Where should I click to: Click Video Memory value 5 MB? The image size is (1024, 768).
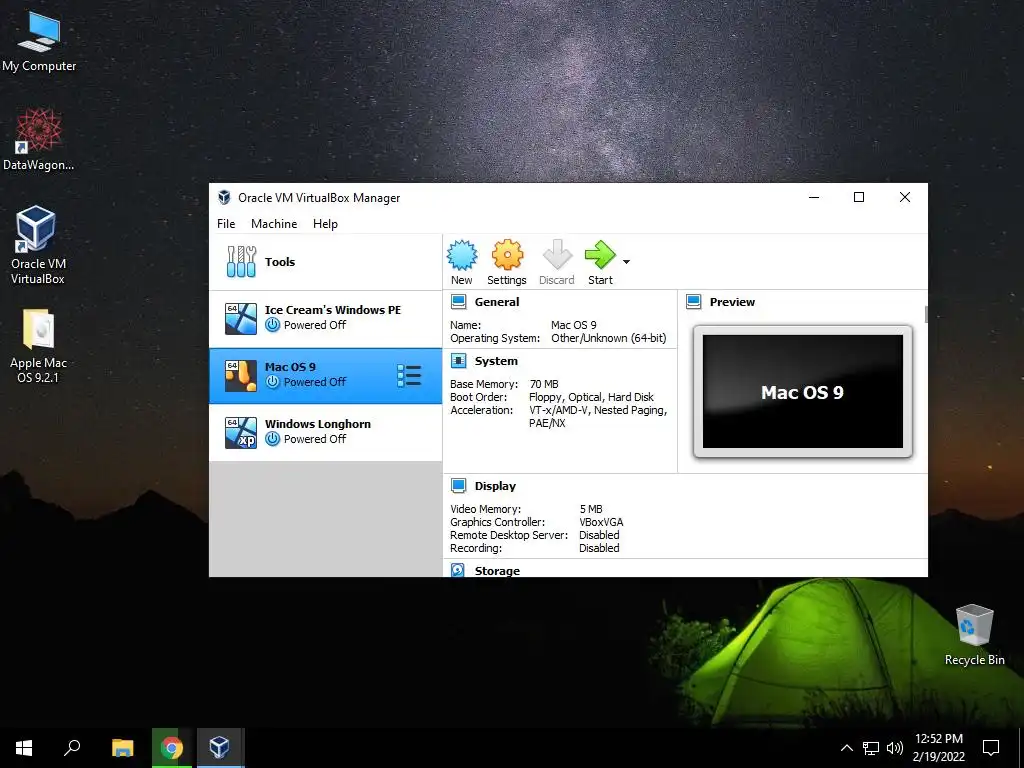[591, 509]
